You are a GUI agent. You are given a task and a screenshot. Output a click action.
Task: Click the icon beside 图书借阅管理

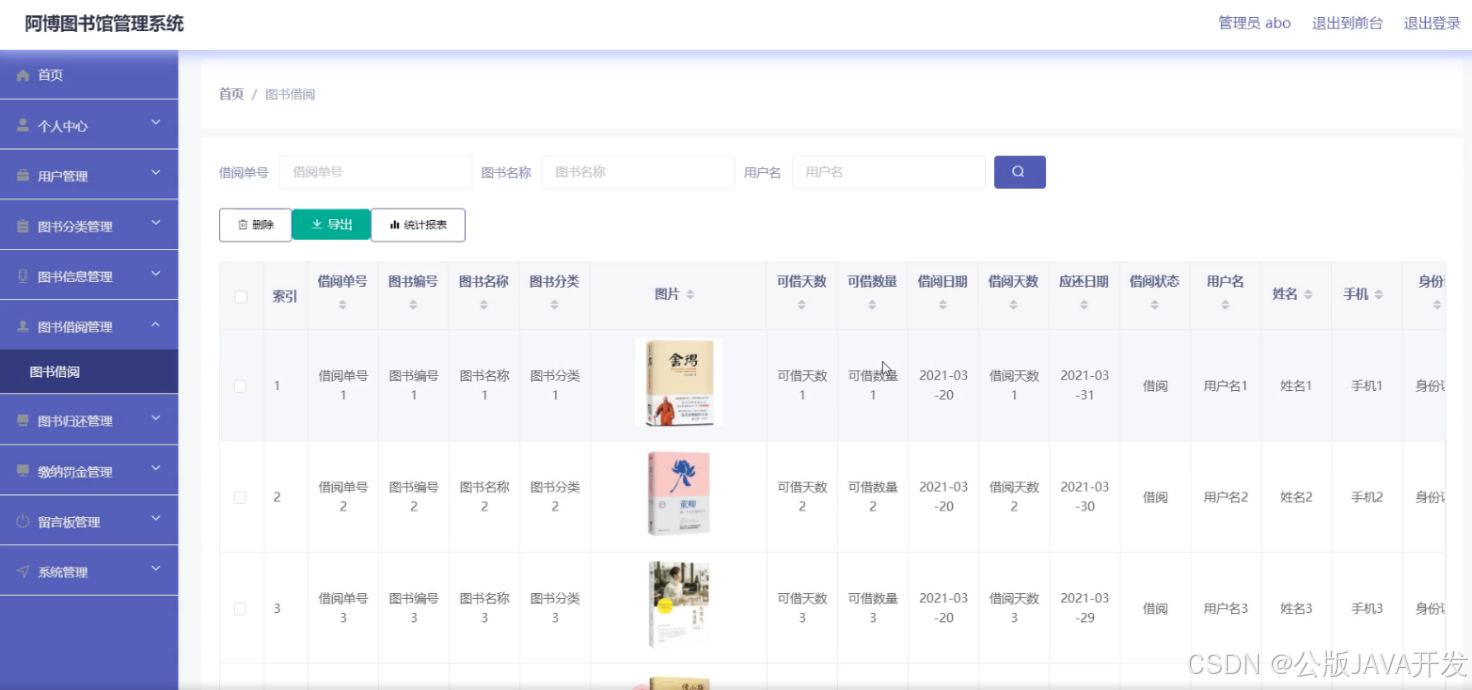point(23,327)
